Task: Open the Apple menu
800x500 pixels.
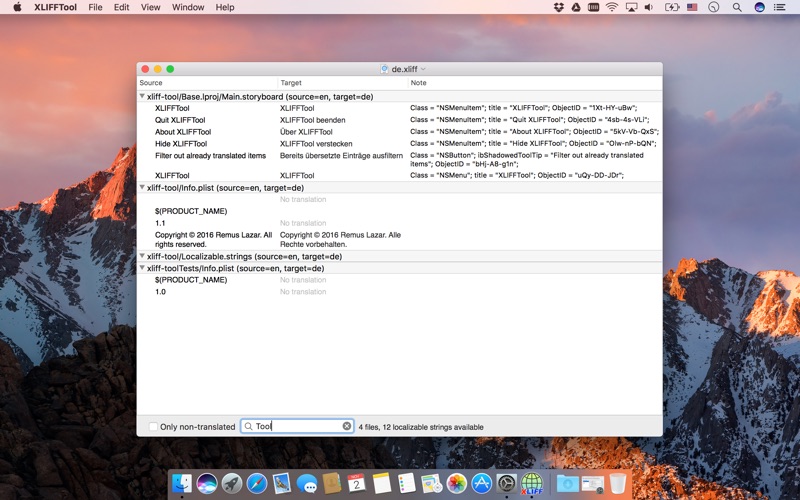Action: (17, 7)
